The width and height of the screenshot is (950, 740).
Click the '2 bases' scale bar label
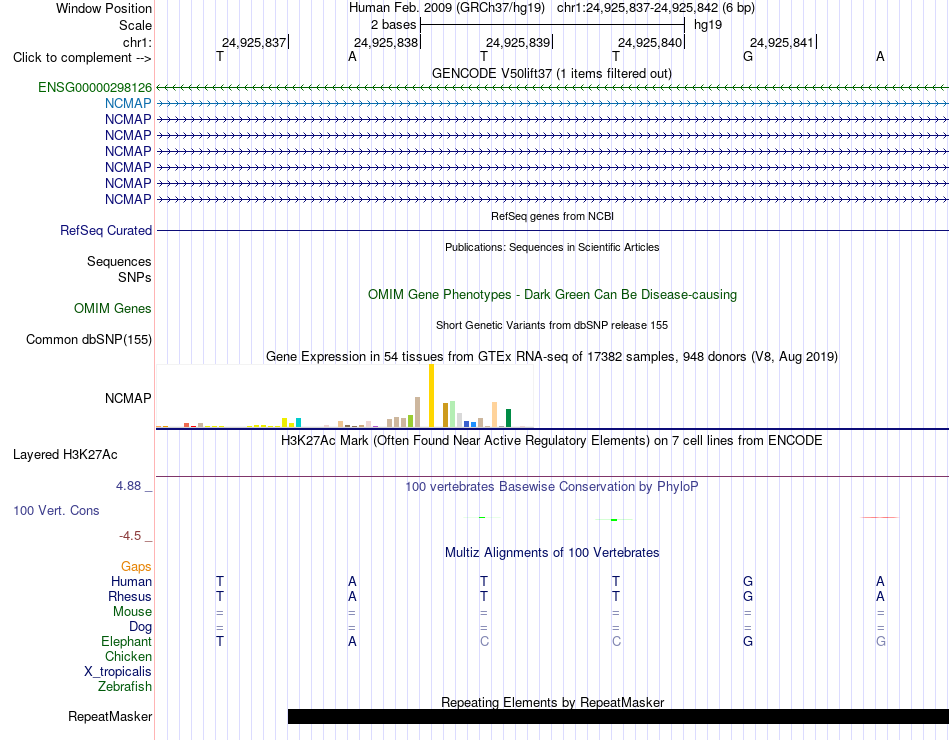[393, 25]
